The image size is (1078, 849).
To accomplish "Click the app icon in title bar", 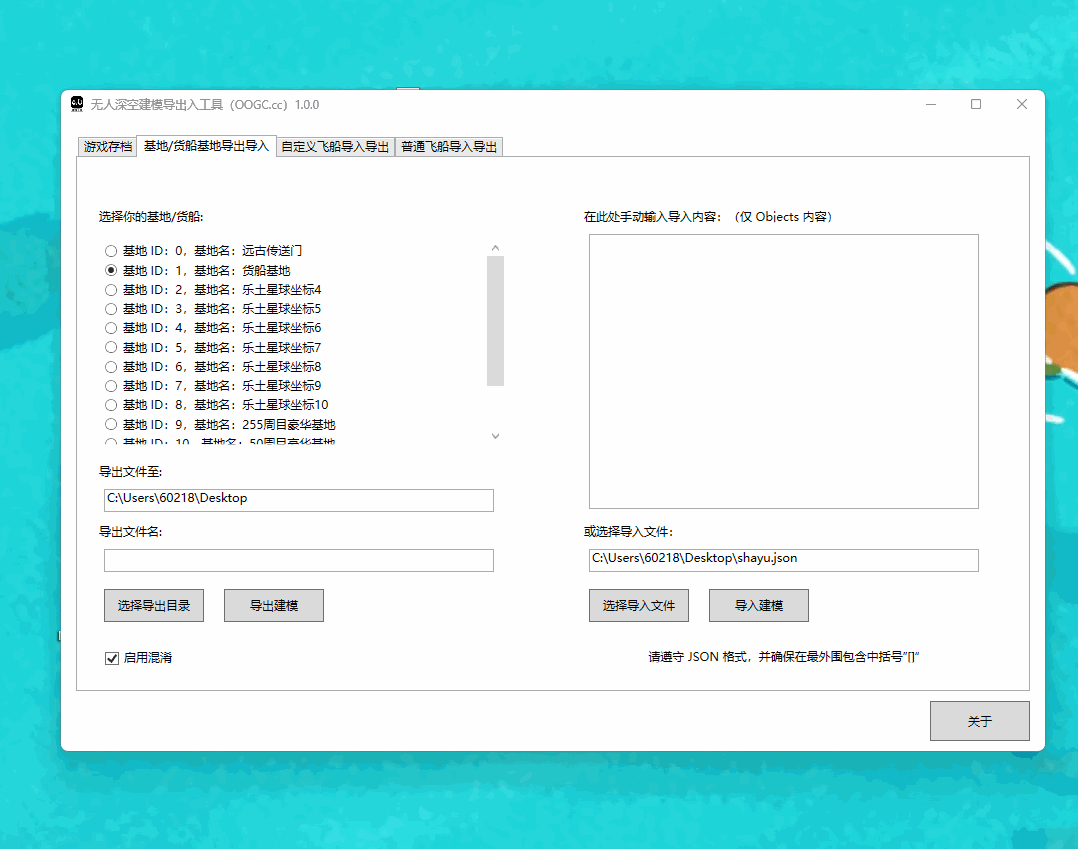I will (x=77, y=104).
